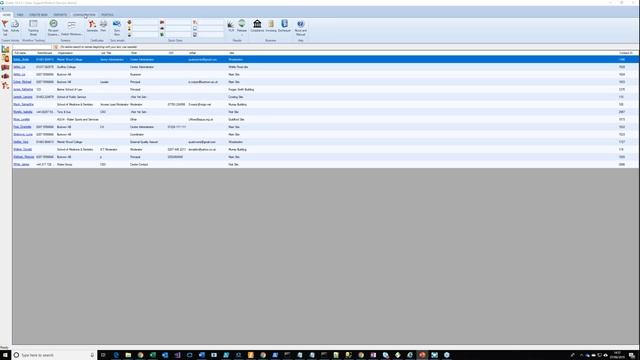Screen dimensions: 640x360
Task: Open the Scheduler ribbon icon
Action: tap(284, 26)
